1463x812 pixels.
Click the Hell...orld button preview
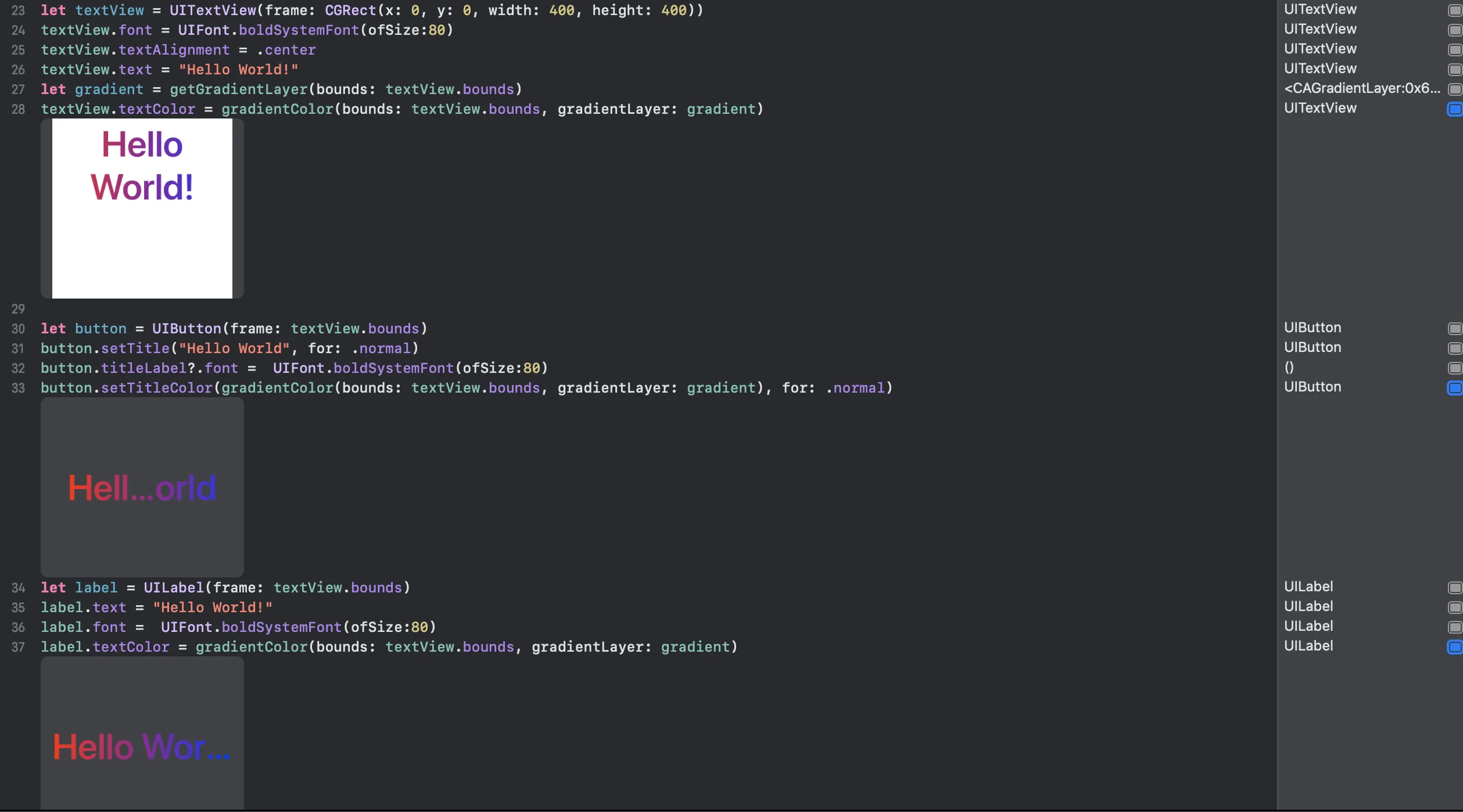[142, 487]
